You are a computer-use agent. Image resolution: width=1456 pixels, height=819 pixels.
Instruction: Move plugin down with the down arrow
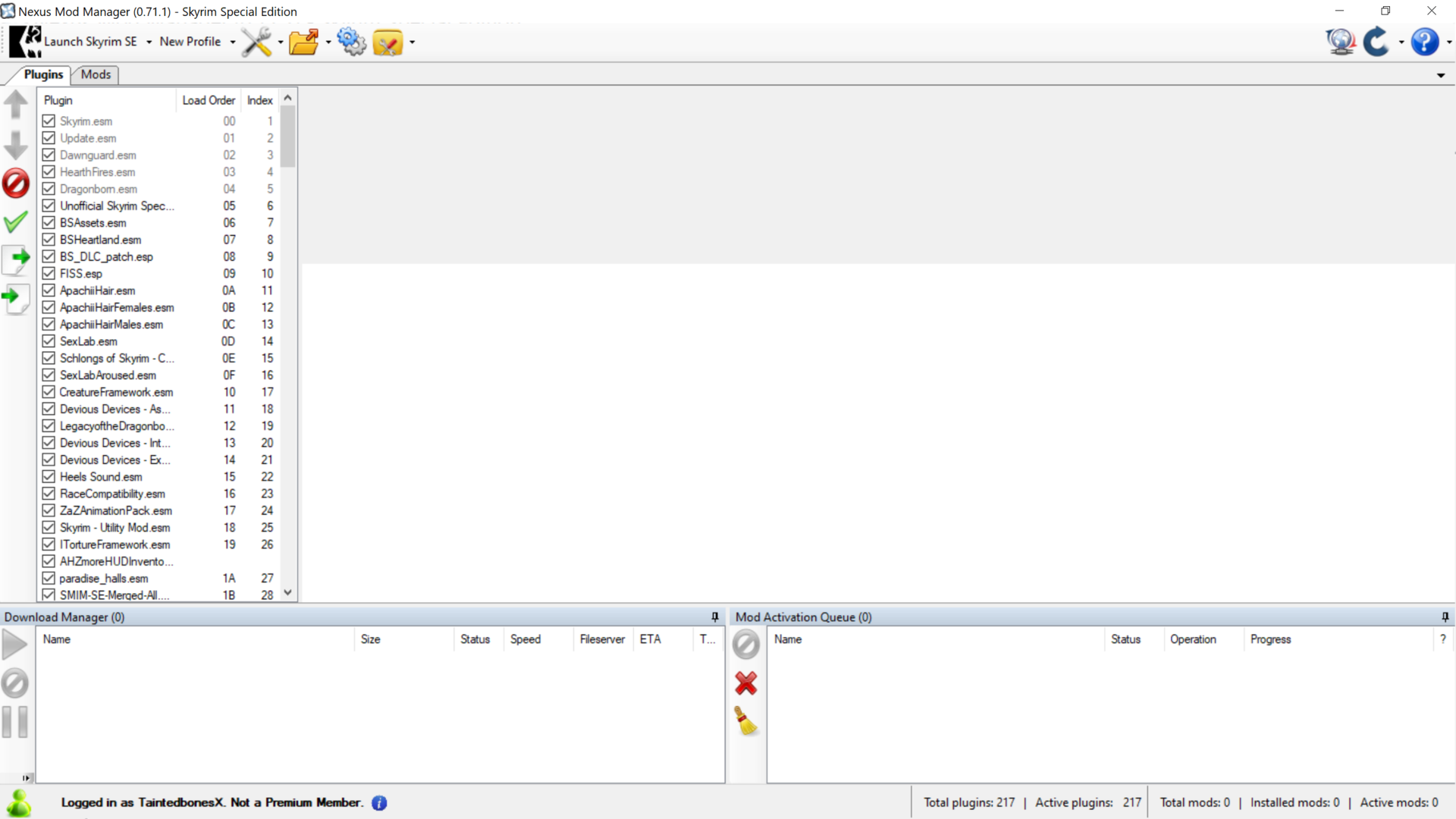click(x=16, y=144)
